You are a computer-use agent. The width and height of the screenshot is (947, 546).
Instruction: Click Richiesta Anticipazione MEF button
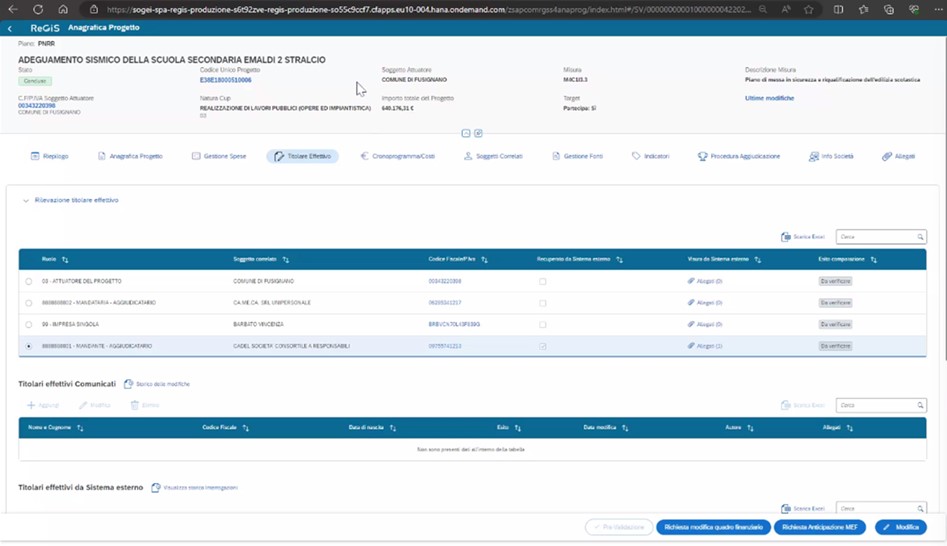coord(819,527)
